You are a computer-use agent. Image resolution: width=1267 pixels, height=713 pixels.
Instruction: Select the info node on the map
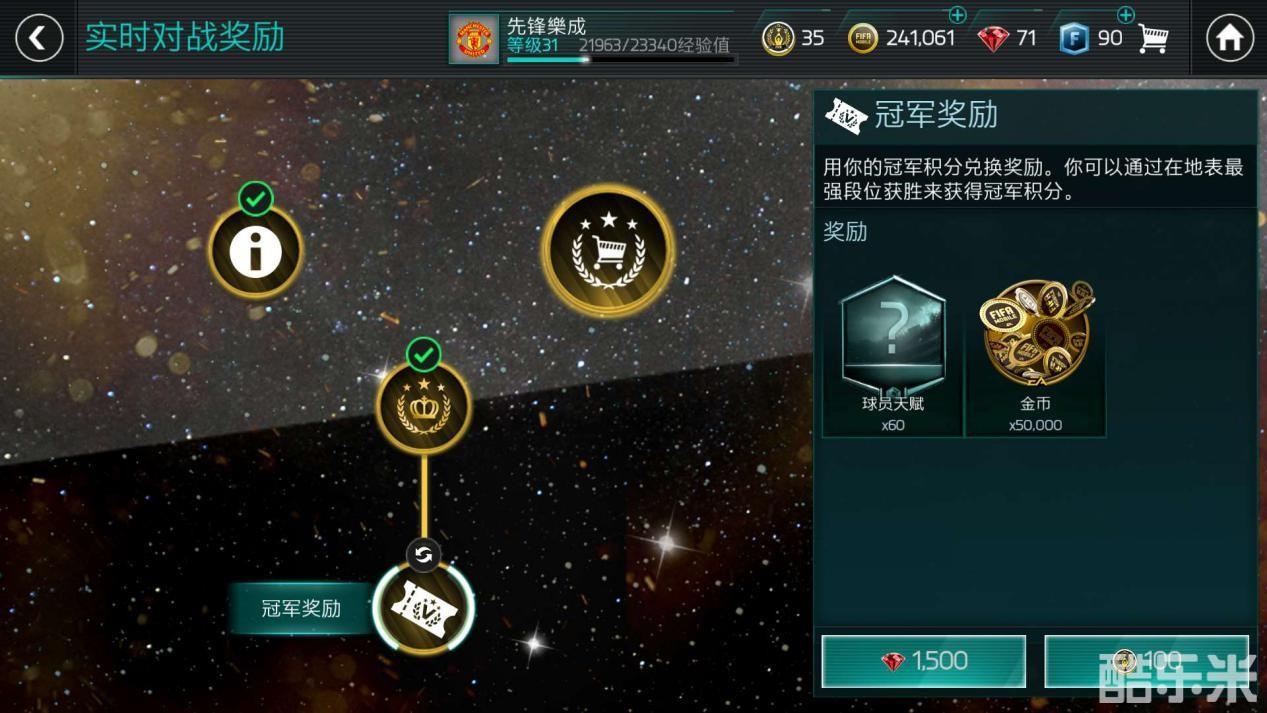click(255, 252)
